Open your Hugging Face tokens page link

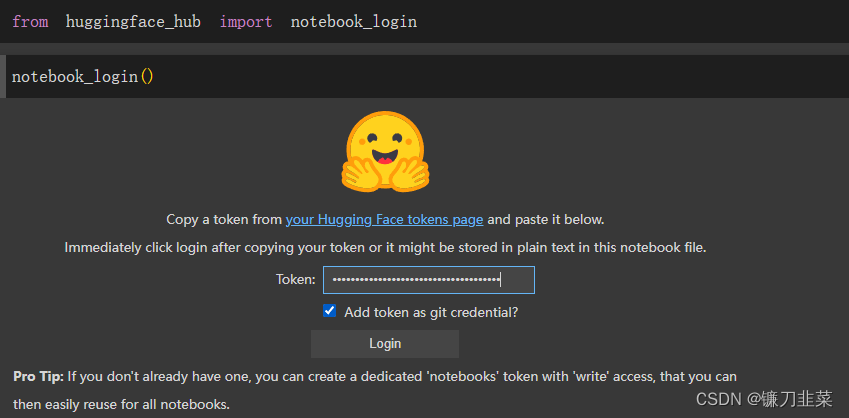[x=384, y=220]
